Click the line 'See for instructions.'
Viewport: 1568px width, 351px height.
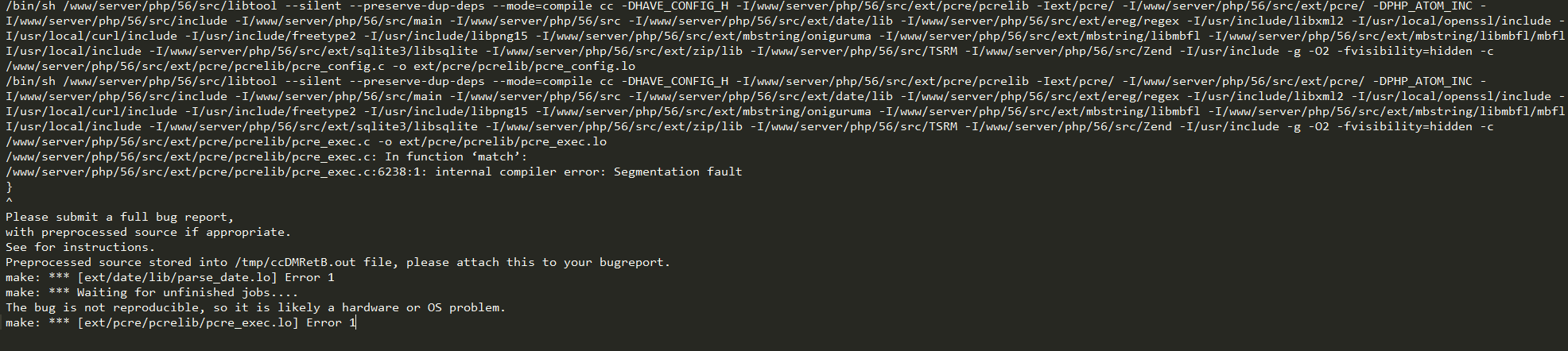point(80,247)
